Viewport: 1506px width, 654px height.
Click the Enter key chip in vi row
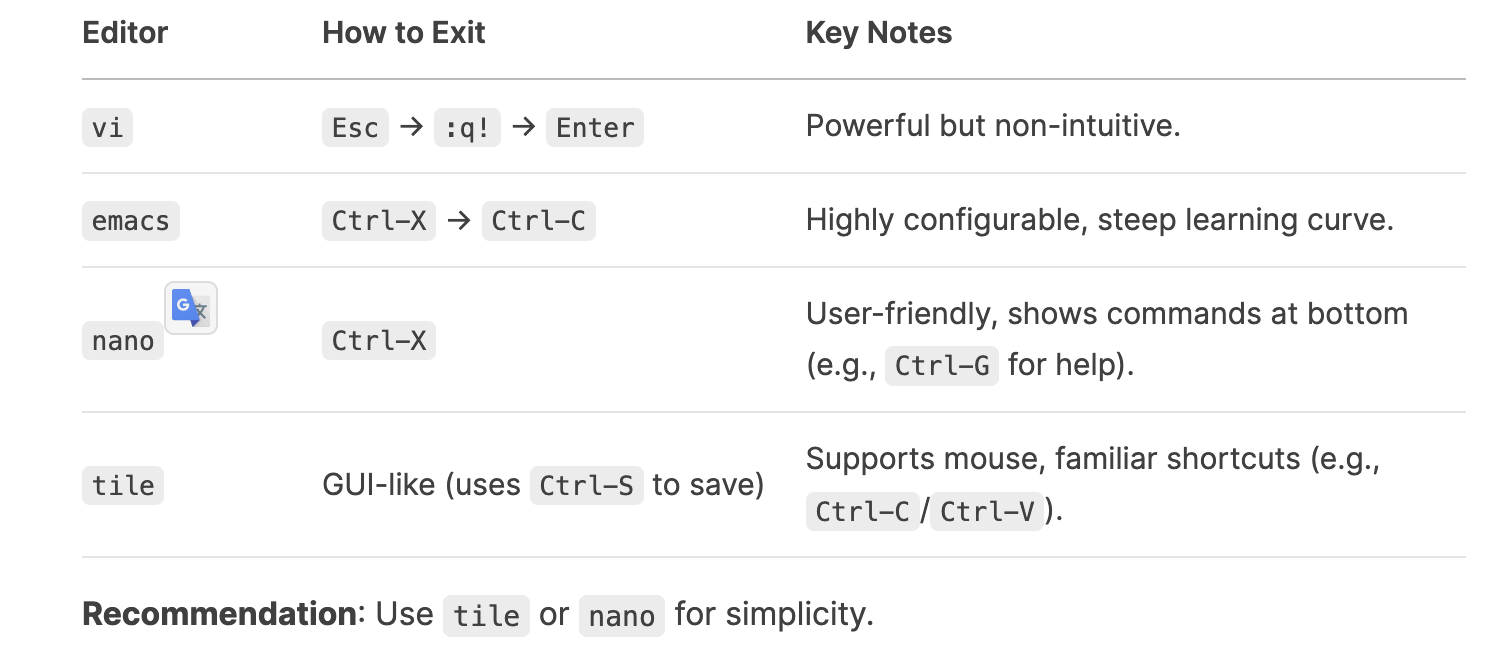click(595, 128)
